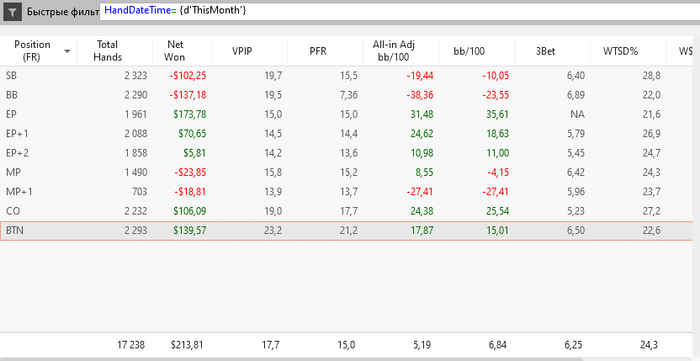Select the EP position row
The height and width of the screenshot is (361, 700).
(346, 115)
